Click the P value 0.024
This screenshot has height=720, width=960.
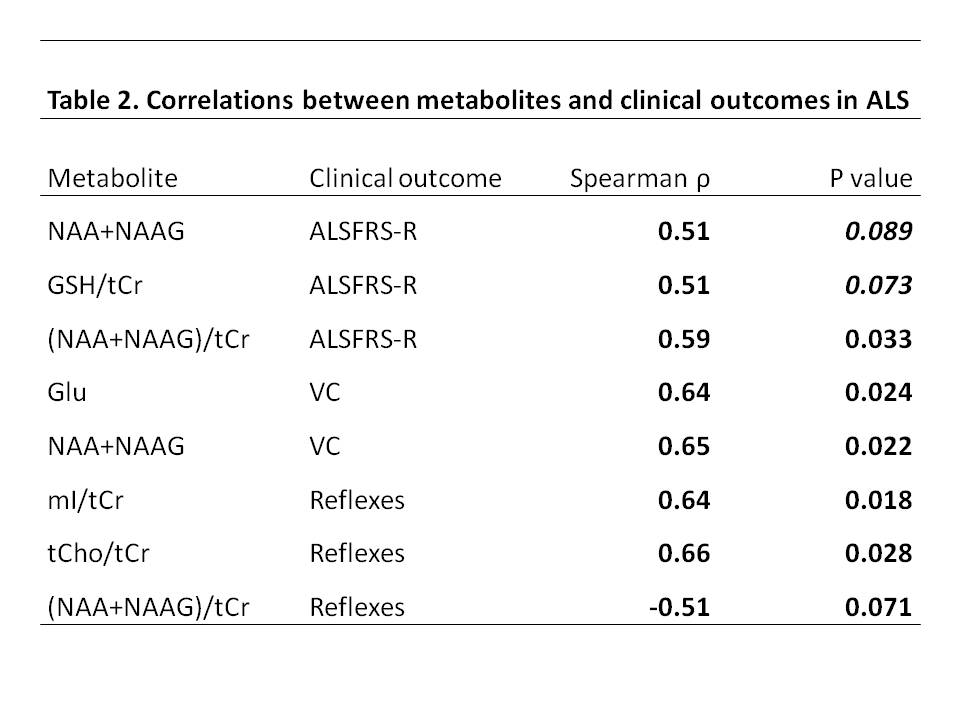pos(878,393)
